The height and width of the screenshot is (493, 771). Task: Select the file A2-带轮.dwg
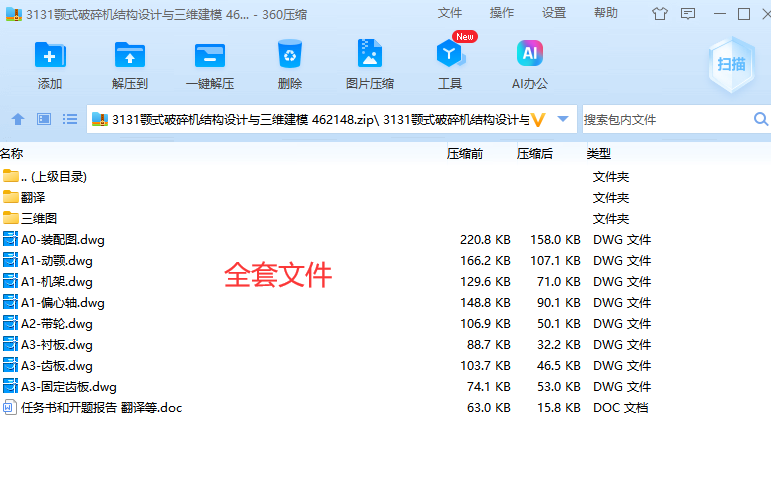57,324
